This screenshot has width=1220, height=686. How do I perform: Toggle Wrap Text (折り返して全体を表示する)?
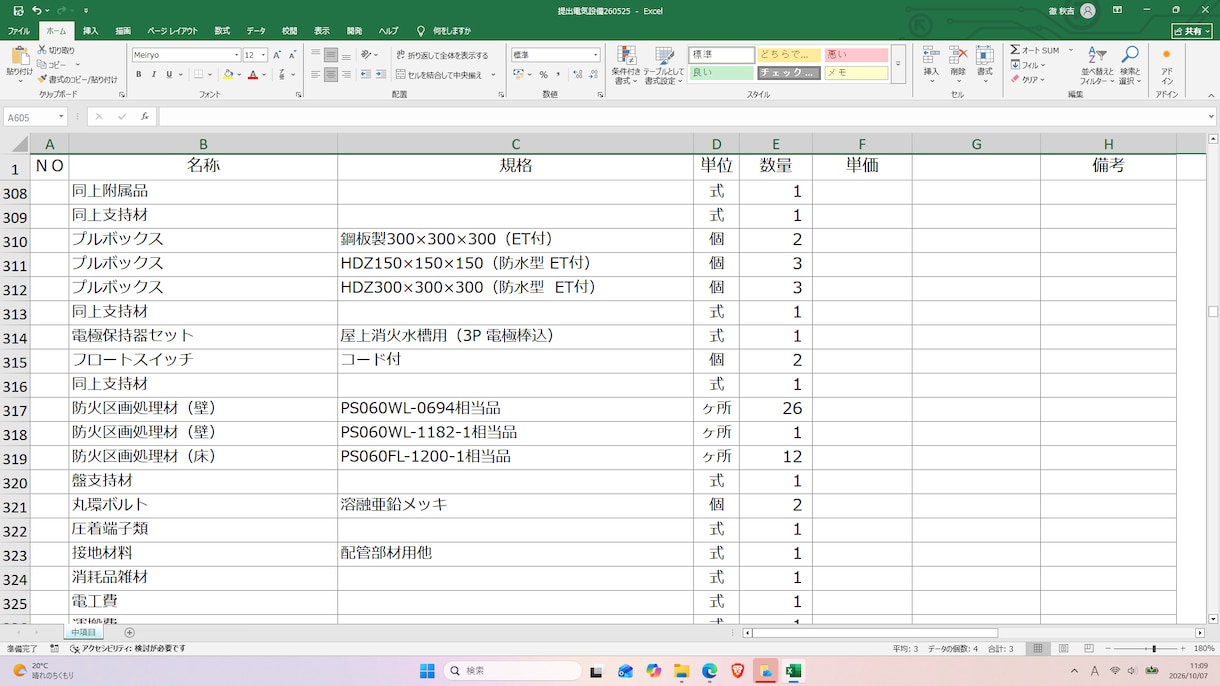point(442,55)
